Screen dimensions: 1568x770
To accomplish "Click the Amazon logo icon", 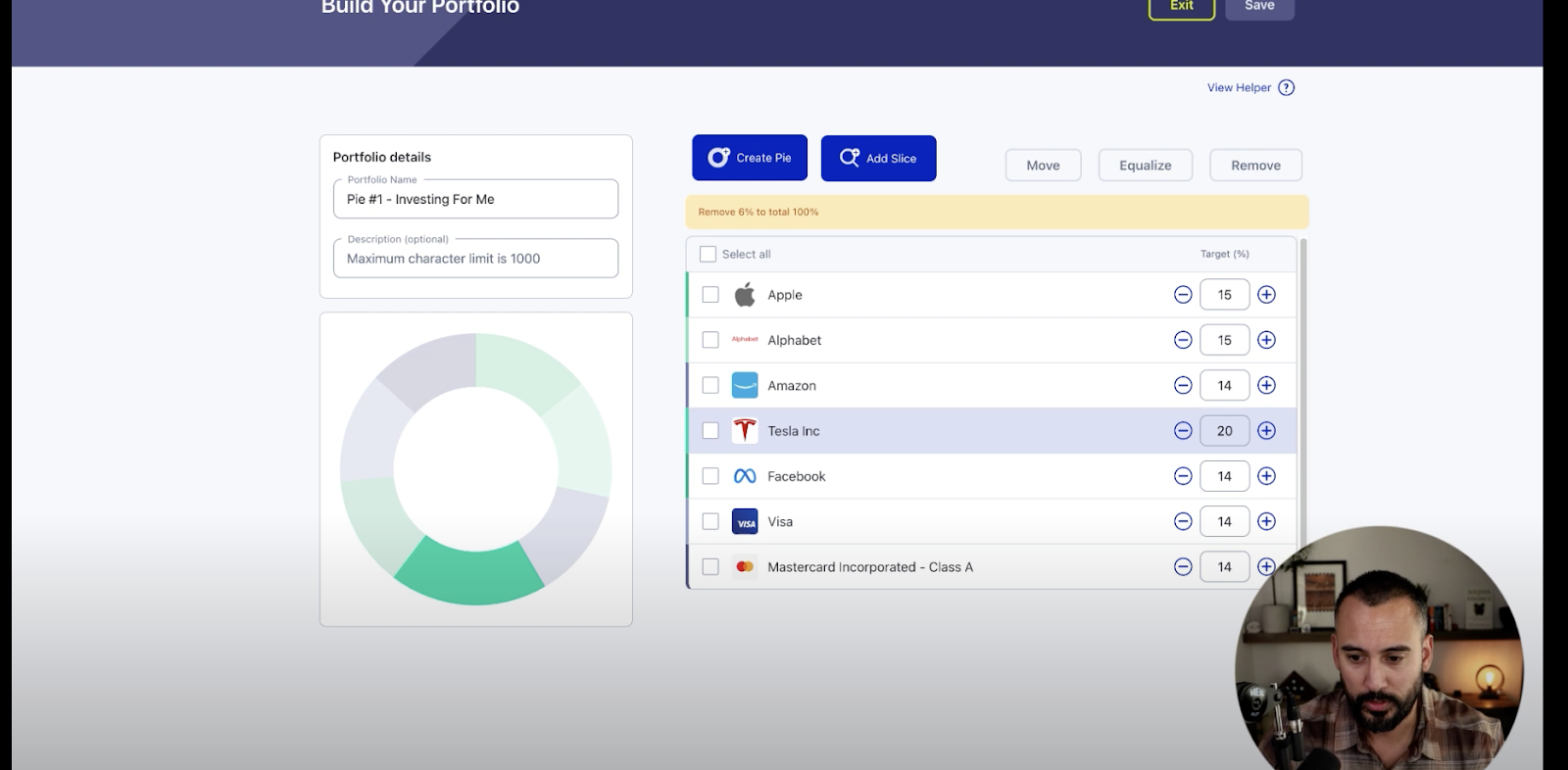I will point(745,385).
